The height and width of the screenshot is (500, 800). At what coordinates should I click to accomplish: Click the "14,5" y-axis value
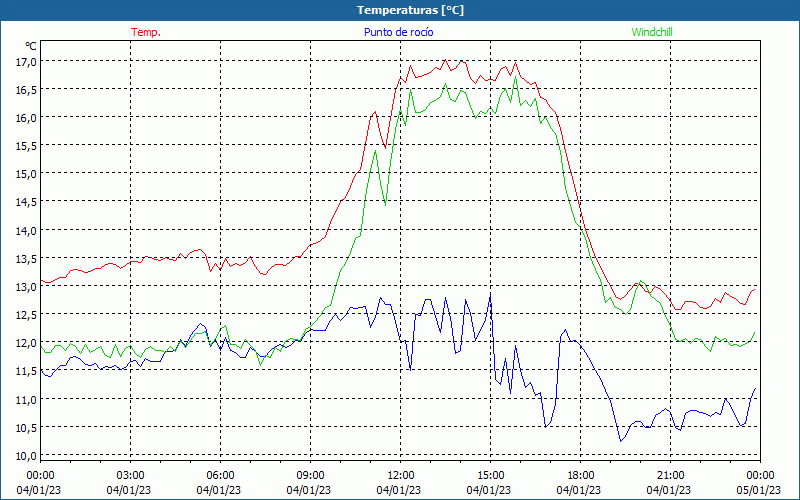click(x=27, y=203)
